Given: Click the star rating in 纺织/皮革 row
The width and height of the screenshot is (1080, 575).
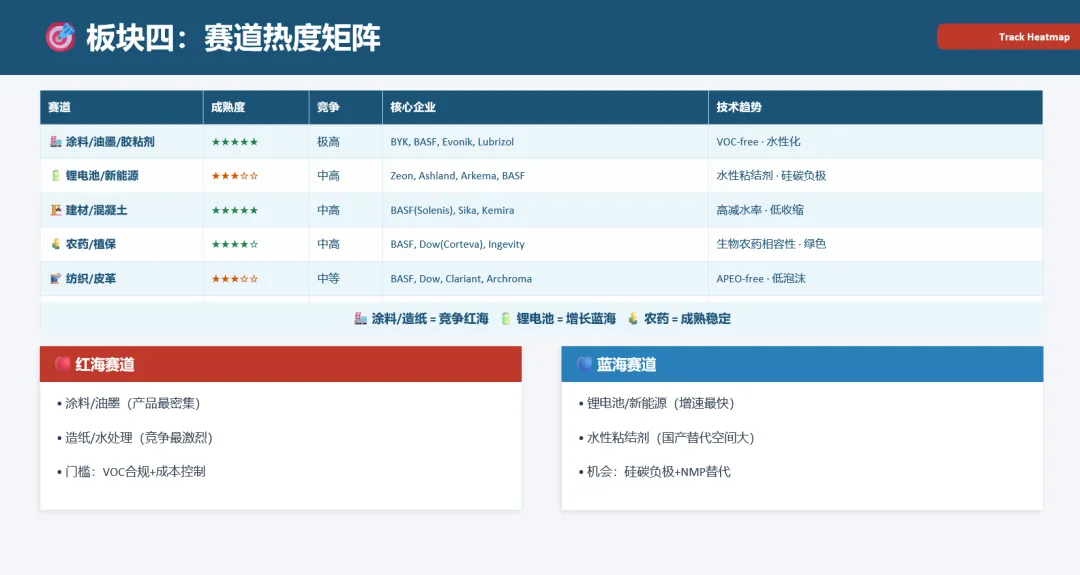Looking at the screenshot, I should click(235, 278).
